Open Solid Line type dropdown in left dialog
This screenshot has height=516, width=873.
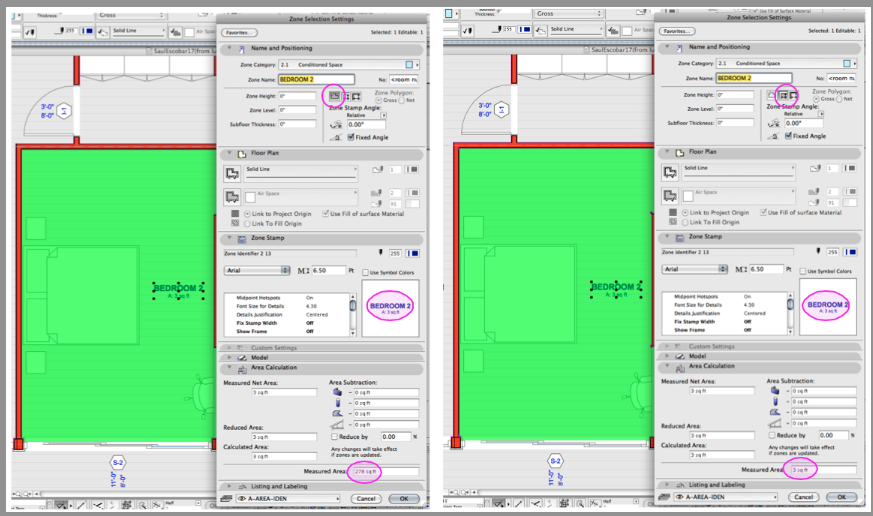coord(301,172)
